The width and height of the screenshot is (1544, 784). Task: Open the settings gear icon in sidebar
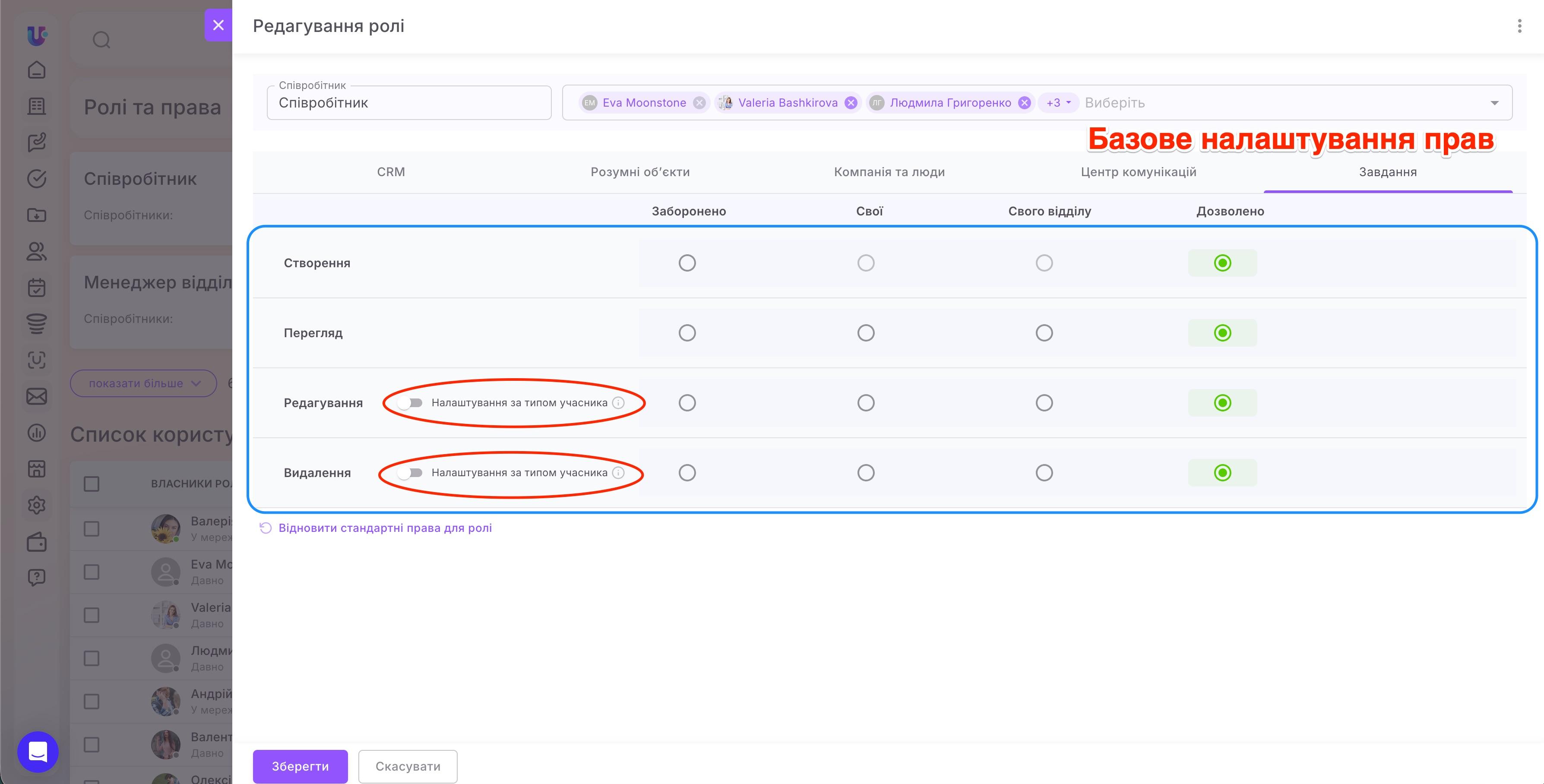tap(37, 505)
